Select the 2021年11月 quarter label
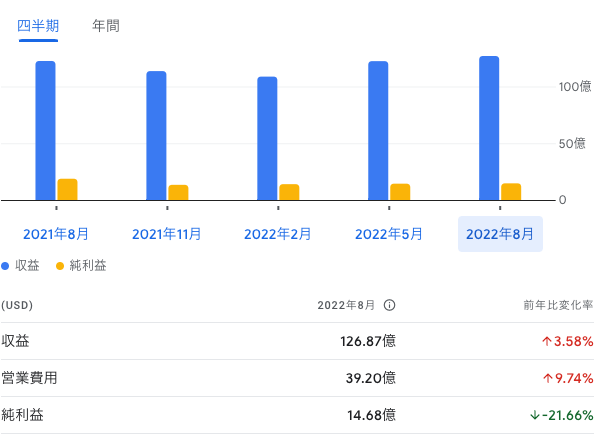Image resolution: width=602 pixels, height=439 pixels. pyautogui.click(x=167, y=234)
